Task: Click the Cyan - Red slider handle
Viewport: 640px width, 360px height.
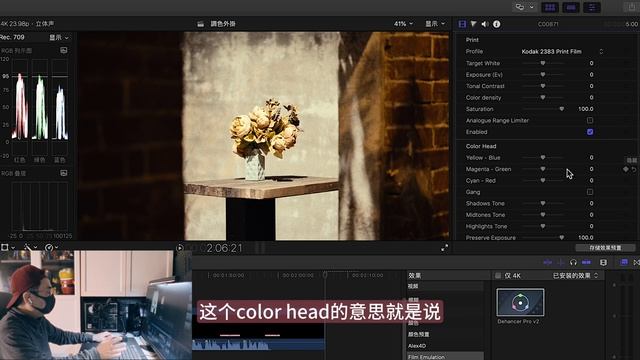Action: click(543, 180)
